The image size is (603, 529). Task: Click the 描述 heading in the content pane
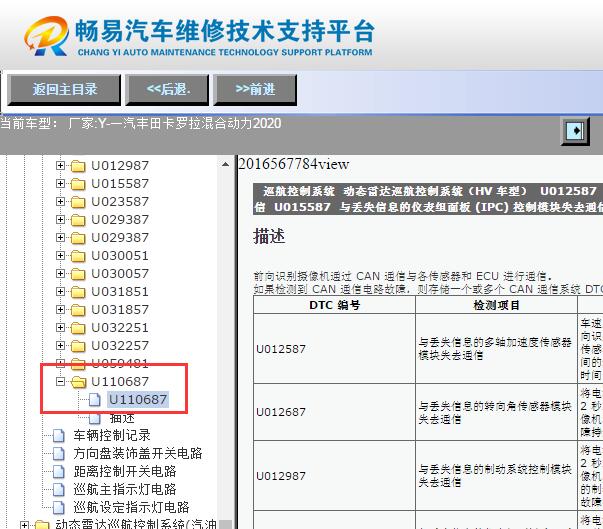[269, 236]
